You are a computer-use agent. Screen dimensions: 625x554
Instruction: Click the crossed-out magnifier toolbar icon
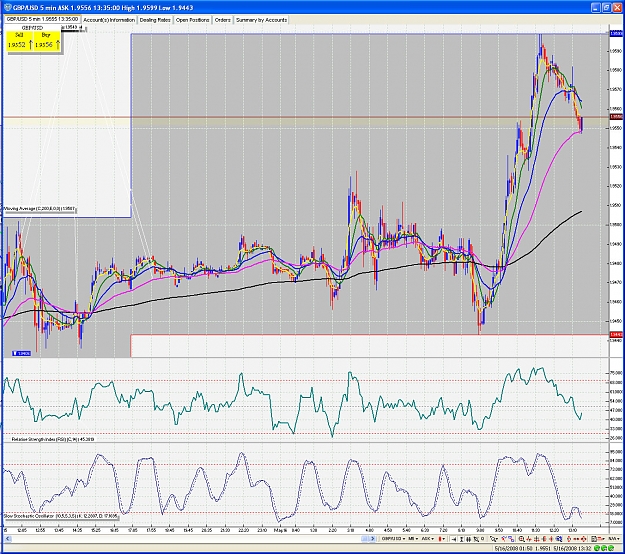(476, 539)
